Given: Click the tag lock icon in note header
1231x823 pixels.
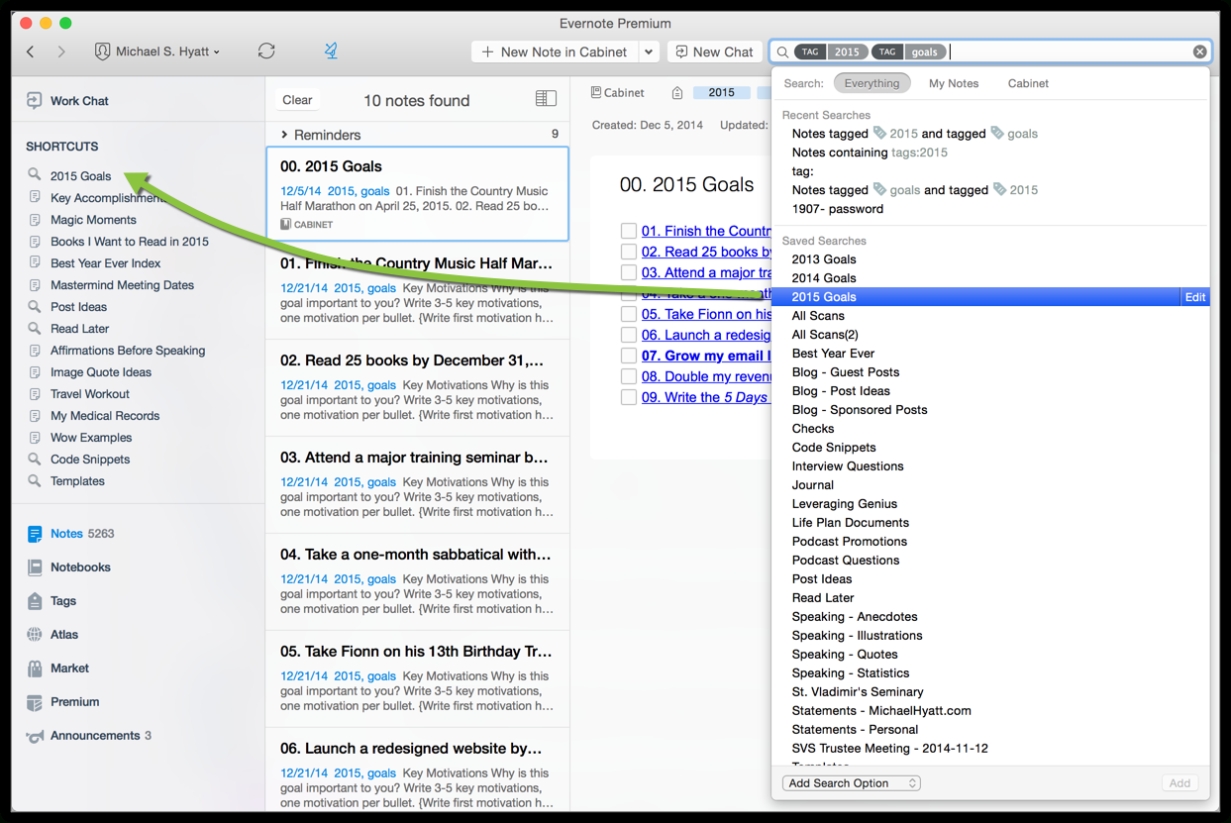Looking at the screenshot, I should pos(677,93).
